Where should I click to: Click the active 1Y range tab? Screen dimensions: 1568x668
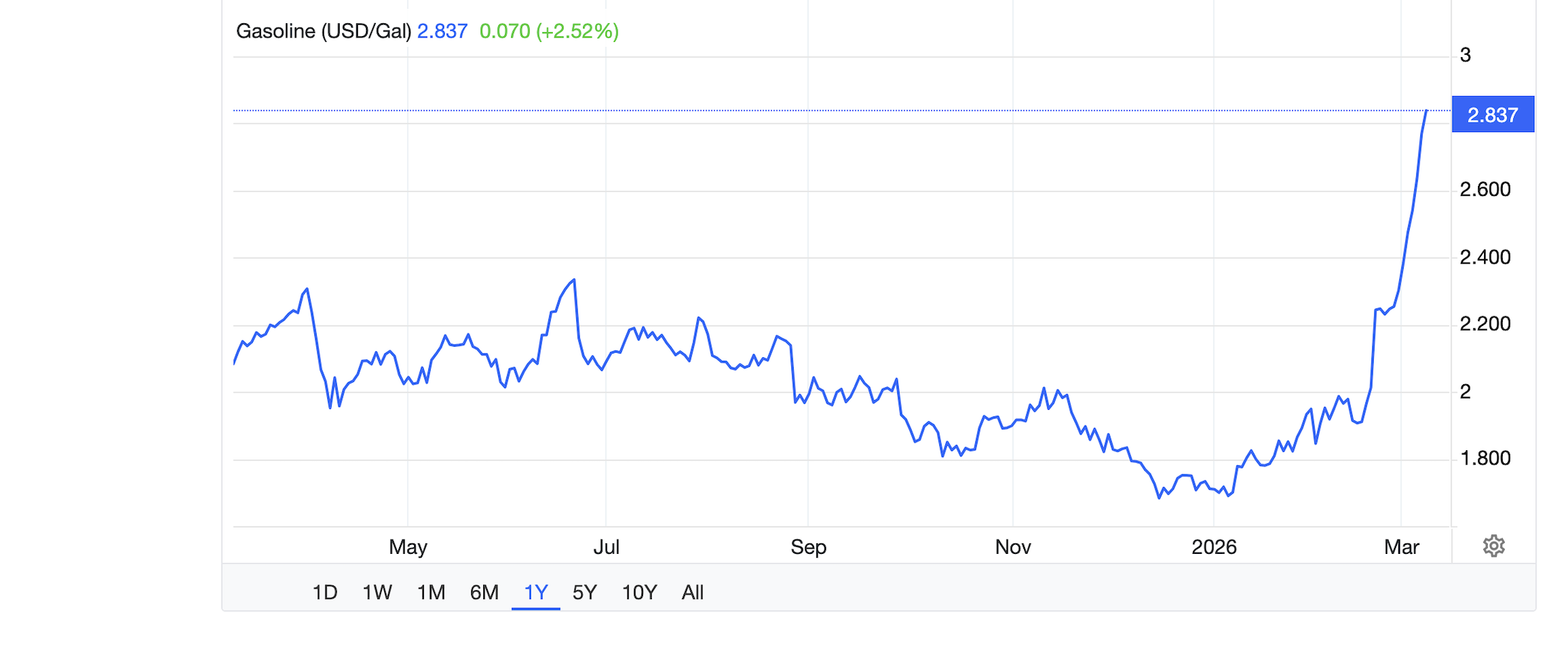[x=536, y=592]
